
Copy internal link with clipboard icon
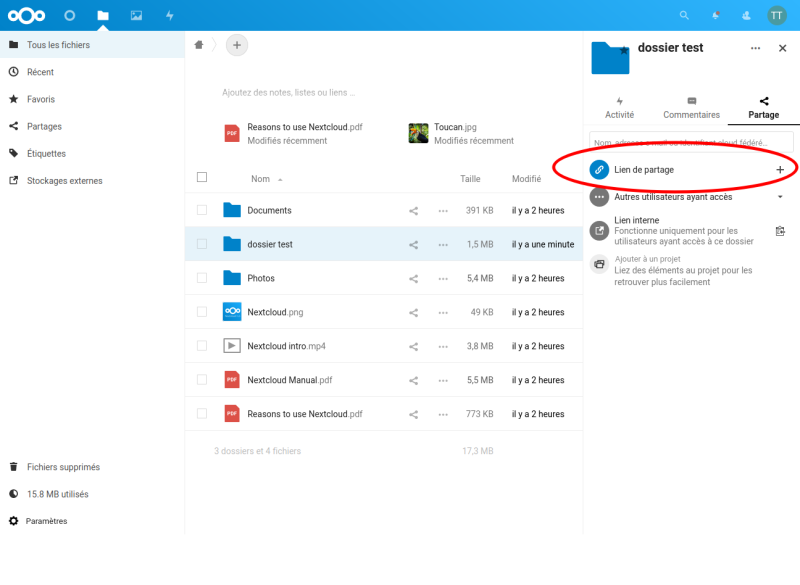(x=780, y=231)
